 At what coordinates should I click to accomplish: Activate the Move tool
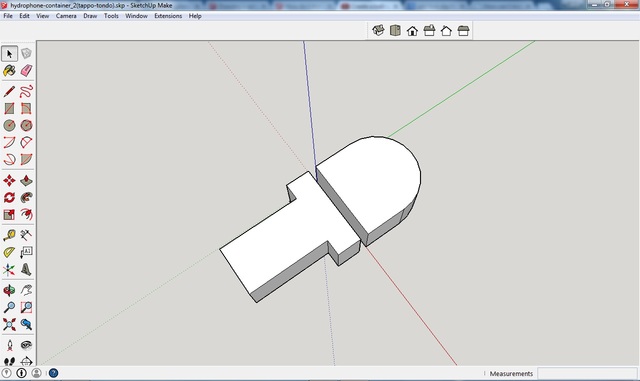(x=9, y=180)
